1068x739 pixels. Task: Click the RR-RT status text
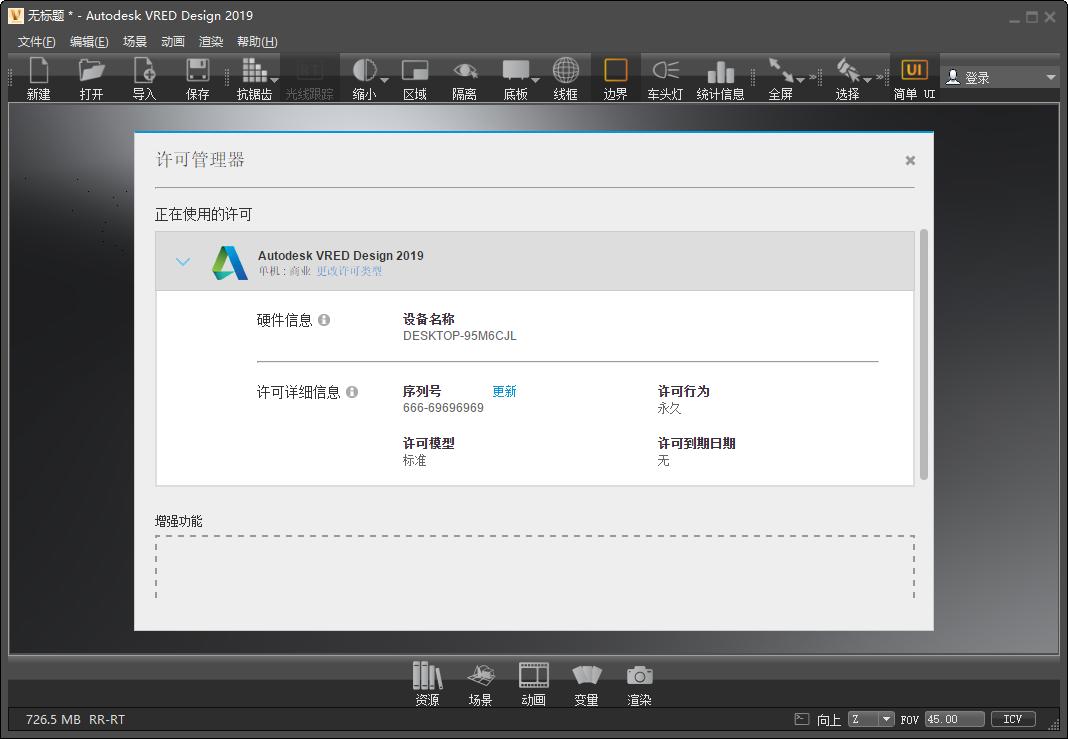[x=107, y=720]
